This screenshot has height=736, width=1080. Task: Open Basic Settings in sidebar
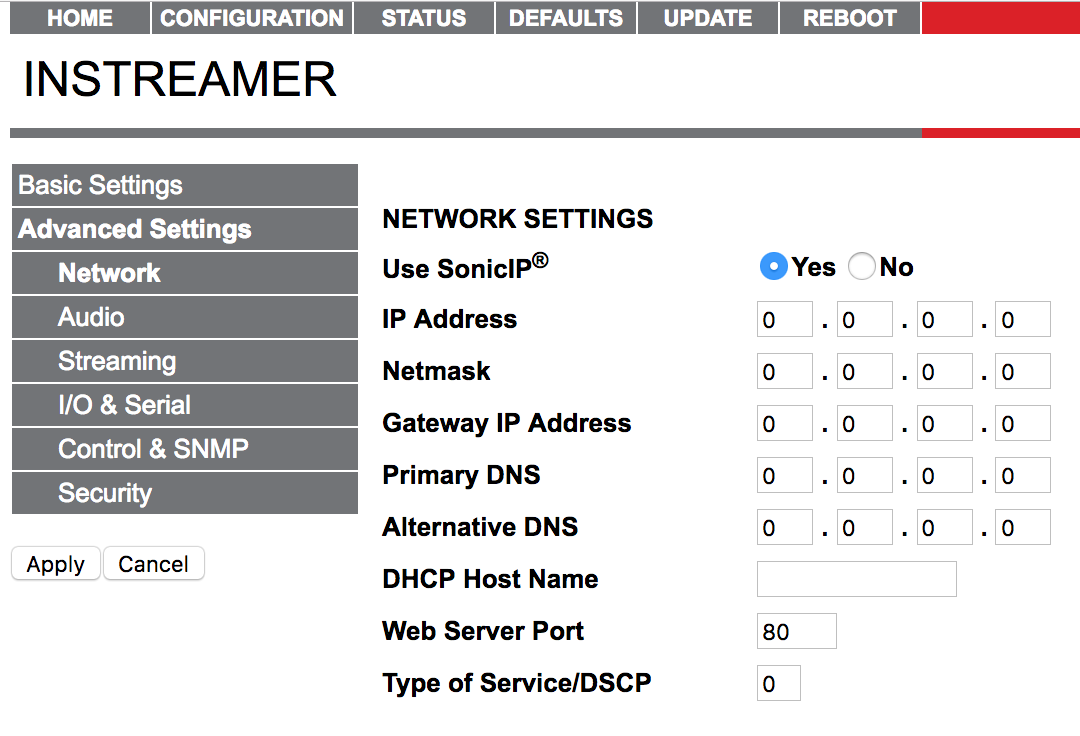pyautogui.click(x=185, y=185)
